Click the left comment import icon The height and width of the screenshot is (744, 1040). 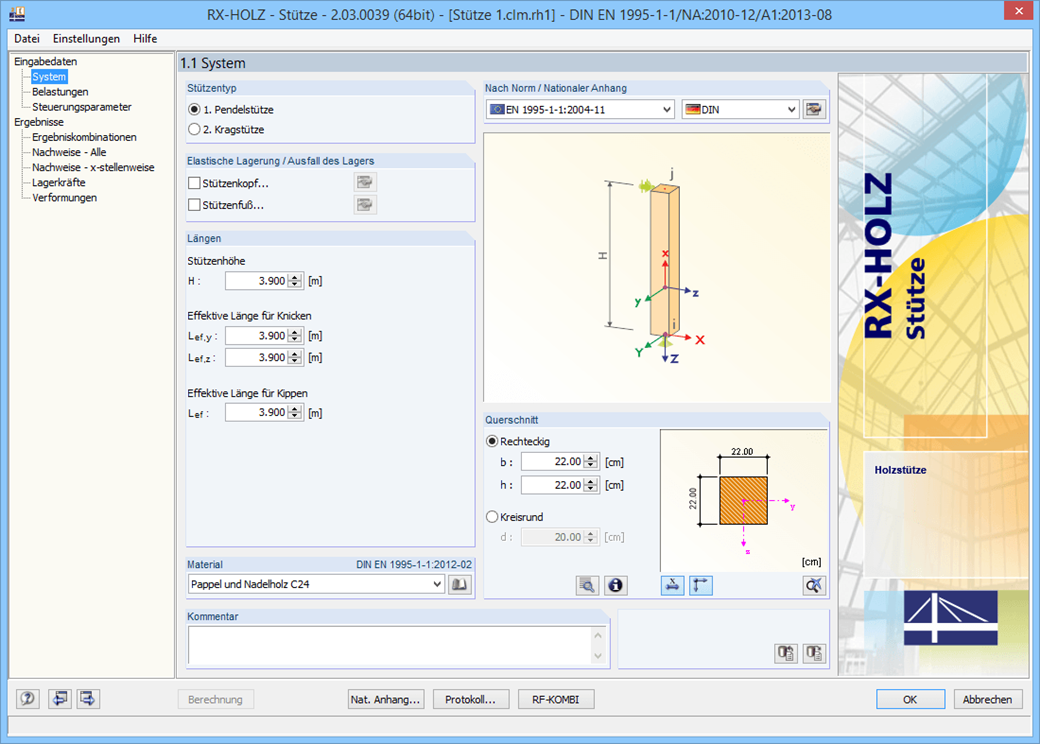coord(786,653)
